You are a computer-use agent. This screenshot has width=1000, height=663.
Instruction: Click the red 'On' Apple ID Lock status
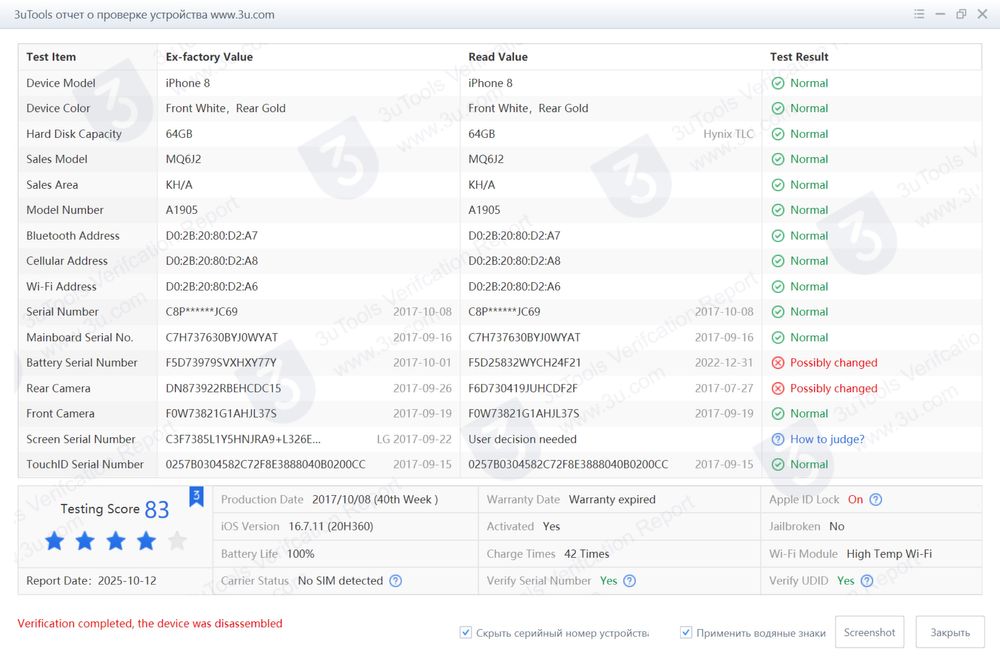pos(855,500)
